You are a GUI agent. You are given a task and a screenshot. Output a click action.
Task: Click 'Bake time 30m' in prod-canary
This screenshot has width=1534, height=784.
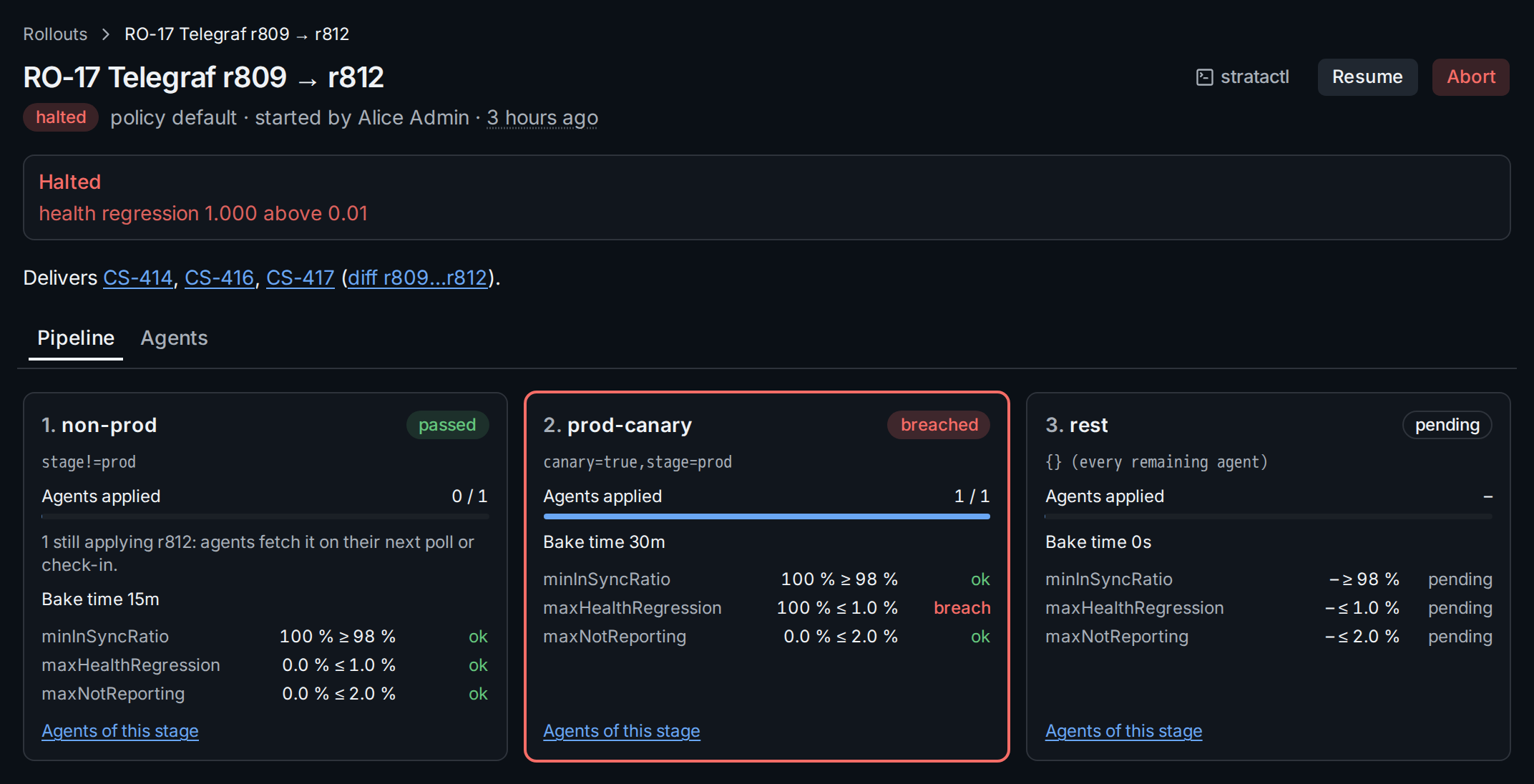coord(604,542)
